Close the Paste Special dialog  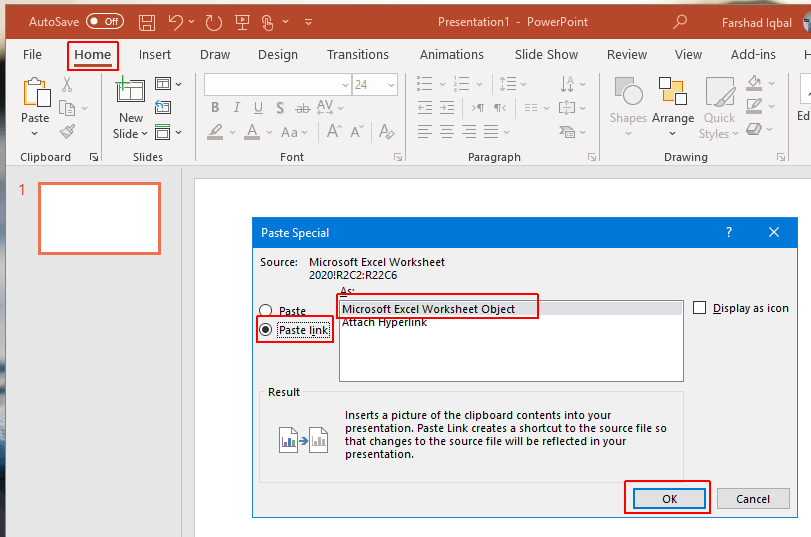click(x=774, y=232)
